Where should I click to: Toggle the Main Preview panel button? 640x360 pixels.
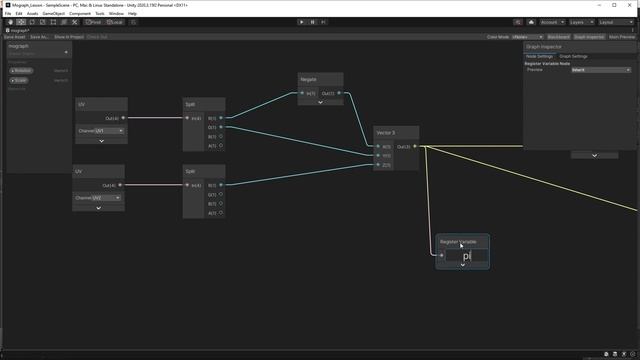click(622, 37)
